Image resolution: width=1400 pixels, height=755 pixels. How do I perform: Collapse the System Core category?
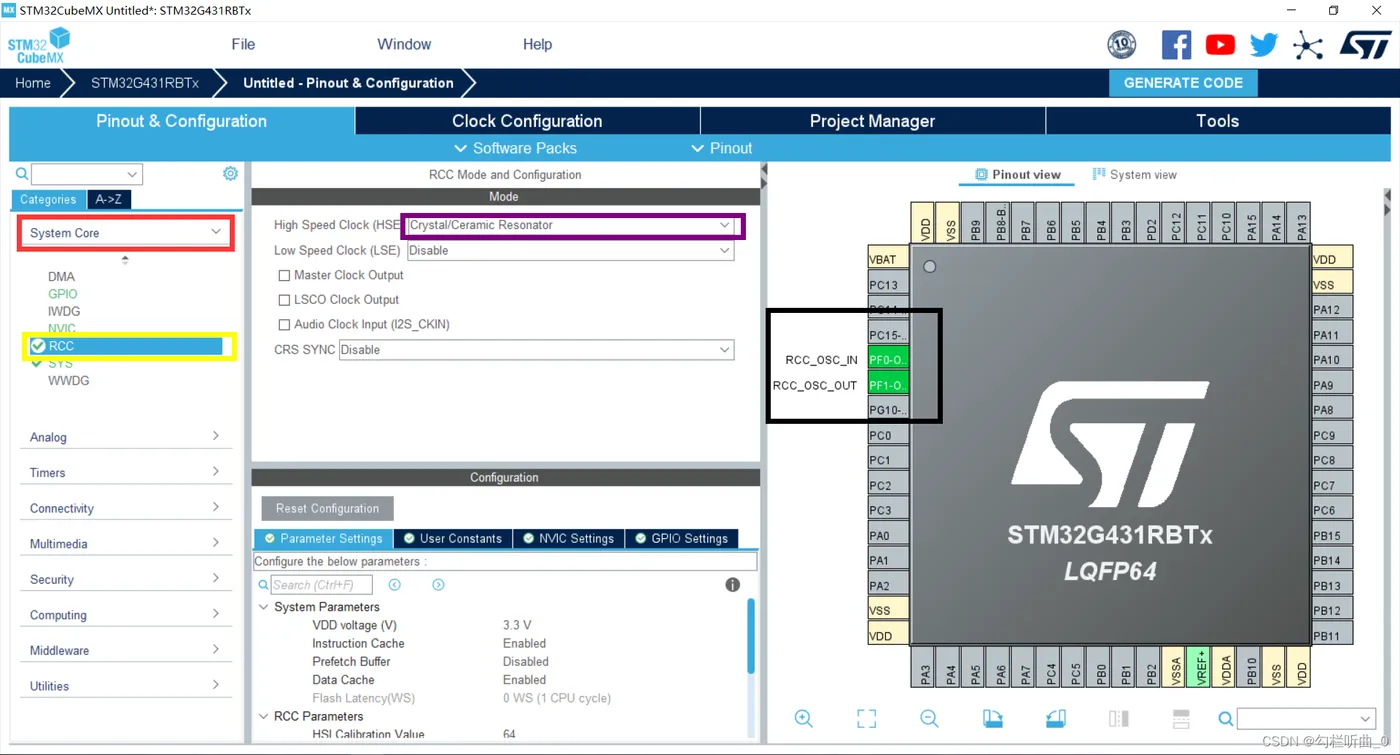[125, 233]
